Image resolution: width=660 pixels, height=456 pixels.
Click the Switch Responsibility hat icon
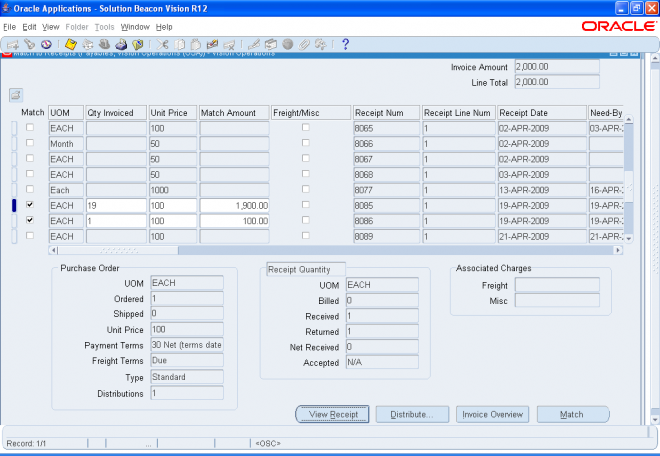point(104,44)
